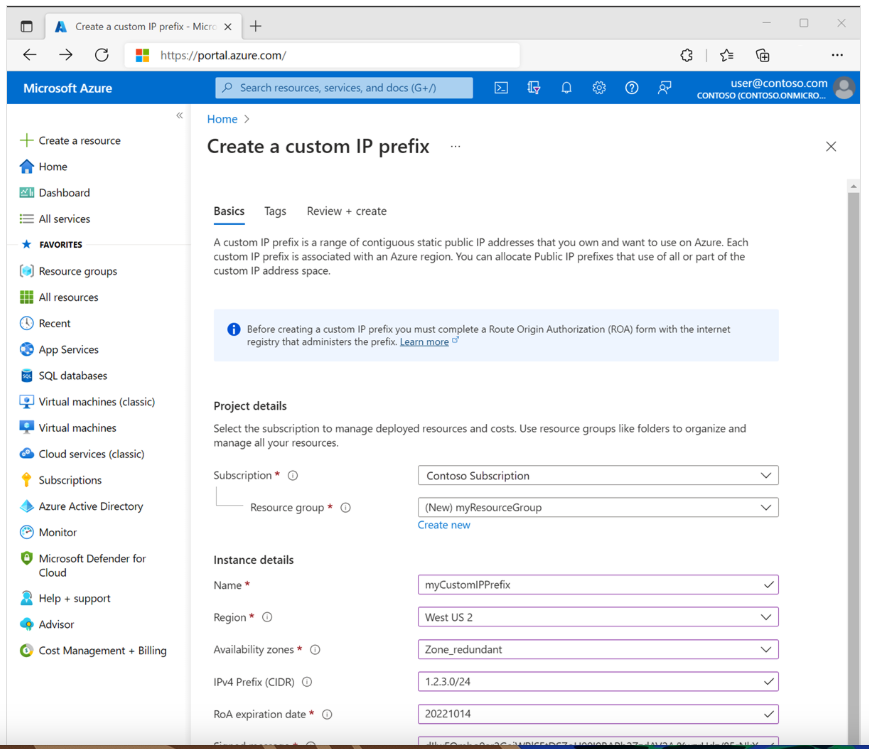Click the Learn more link about ROA
869x749 pixels.
pos(424,342)
